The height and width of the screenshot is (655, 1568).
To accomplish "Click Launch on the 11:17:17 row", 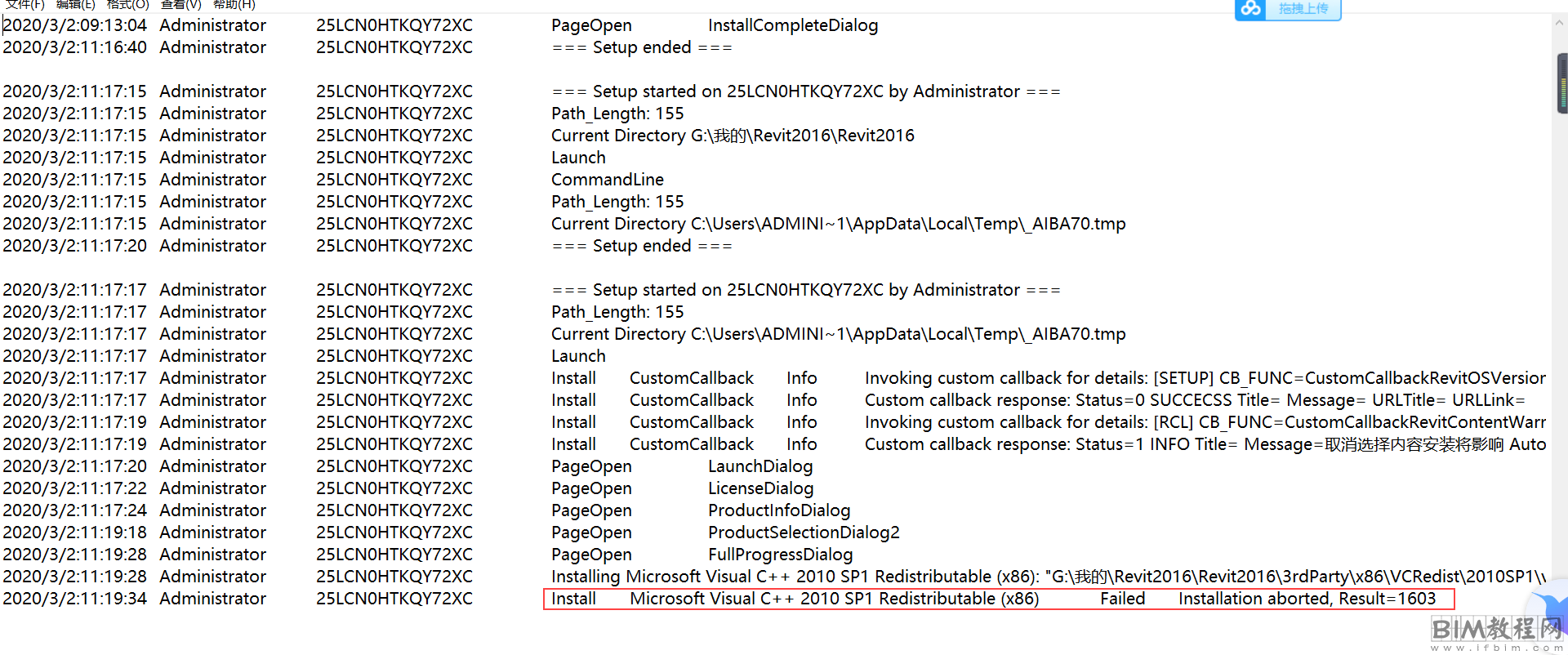I will [x=578, y=356].
